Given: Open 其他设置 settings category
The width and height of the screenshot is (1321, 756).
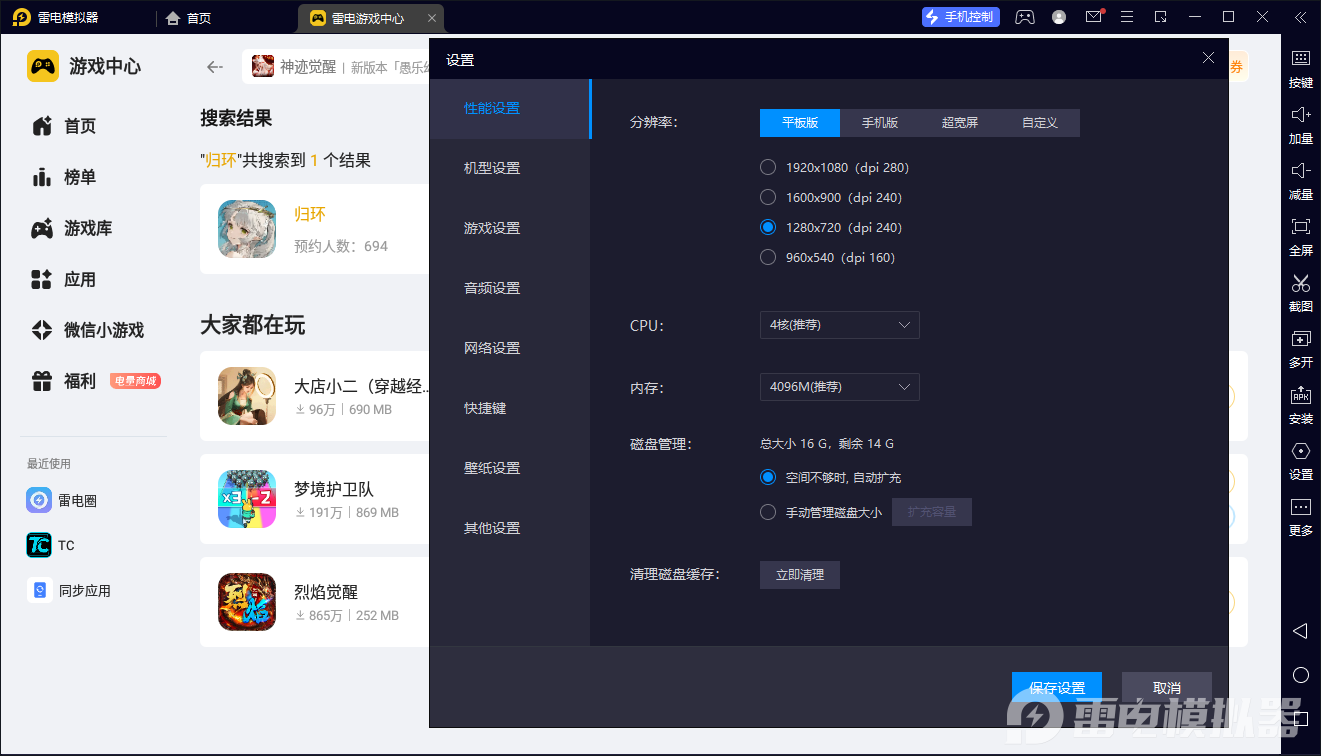Looking at the screenshot, I should pyautogui.click(x=510, y=528).
